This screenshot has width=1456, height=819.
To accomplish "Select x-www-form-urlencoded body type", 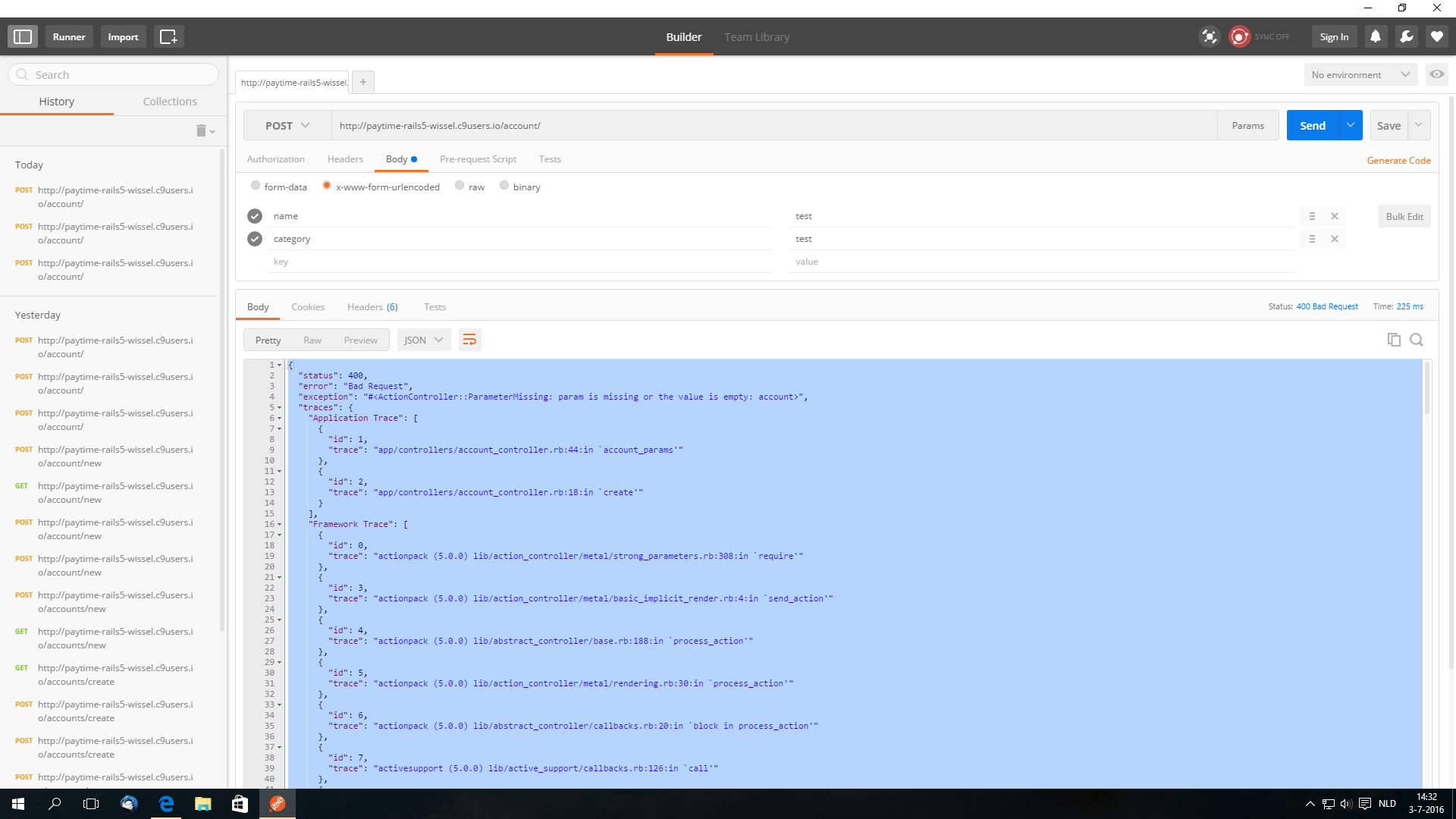I will [x=327, y=186].
